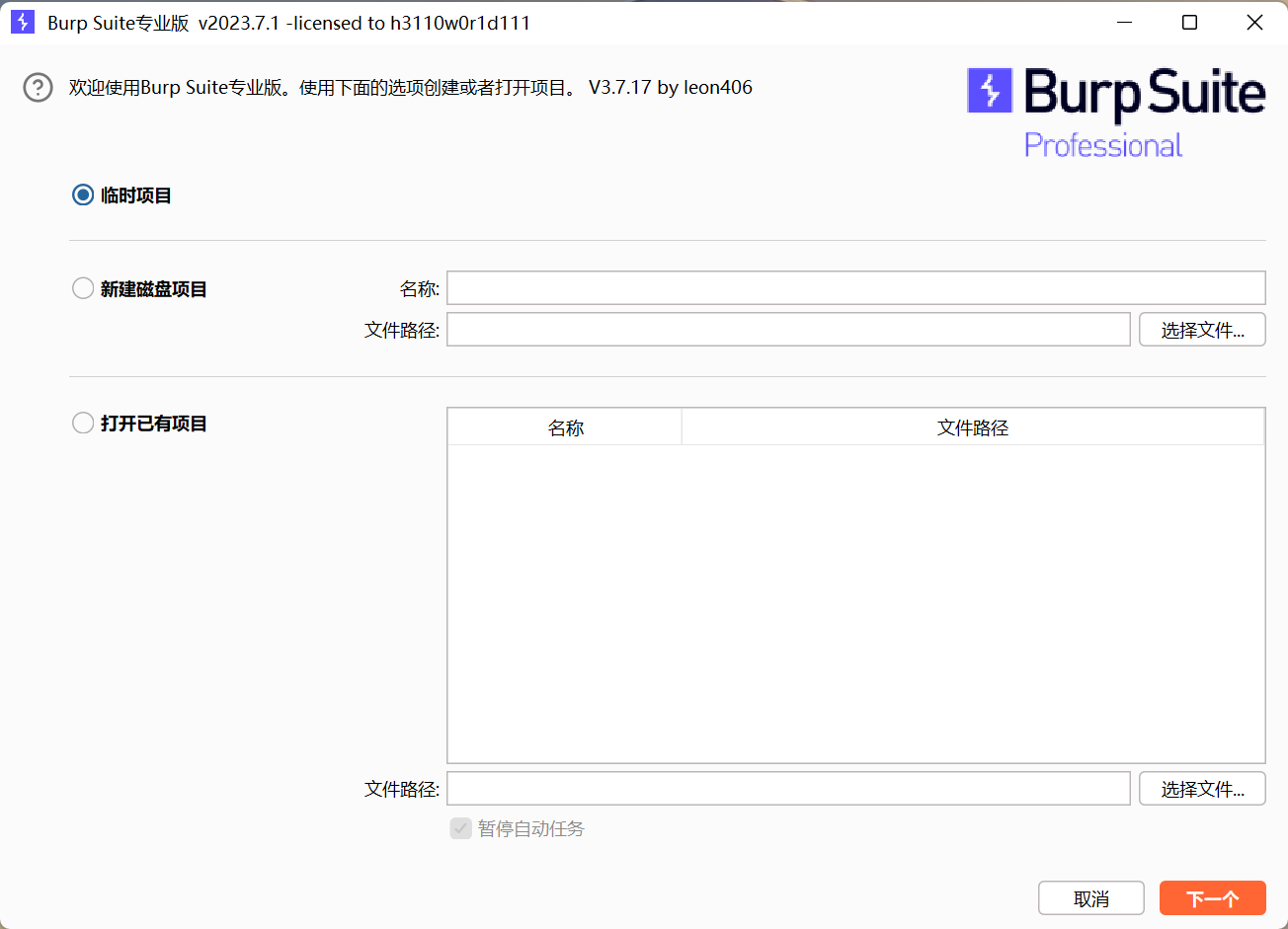Viewport: 1288px width, 929px height.
Task: Select the 新建磁盘项目 radio button
Action: [x=83, y=289]
